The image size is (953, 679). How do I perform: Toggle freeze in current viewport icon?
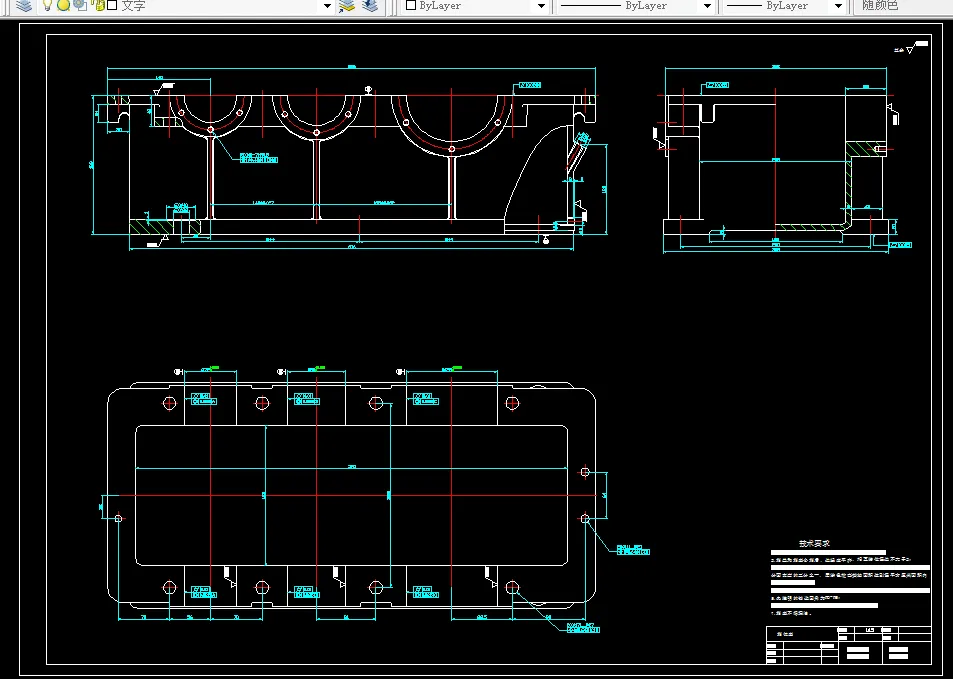(x=80, y=5)
